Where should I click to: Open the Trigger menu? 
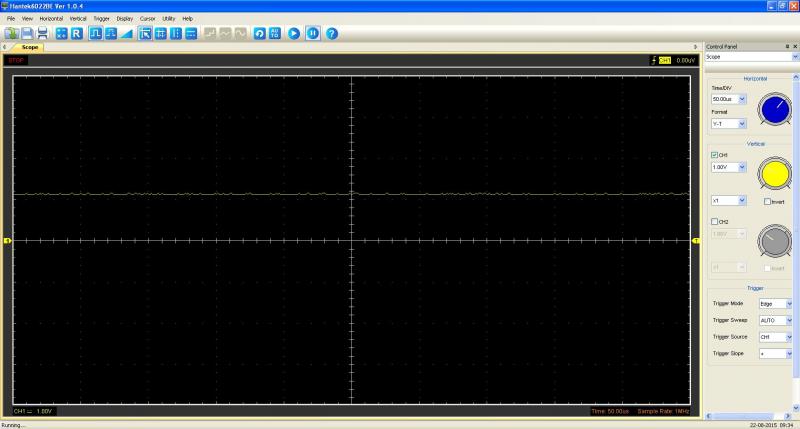pos(102,18)
